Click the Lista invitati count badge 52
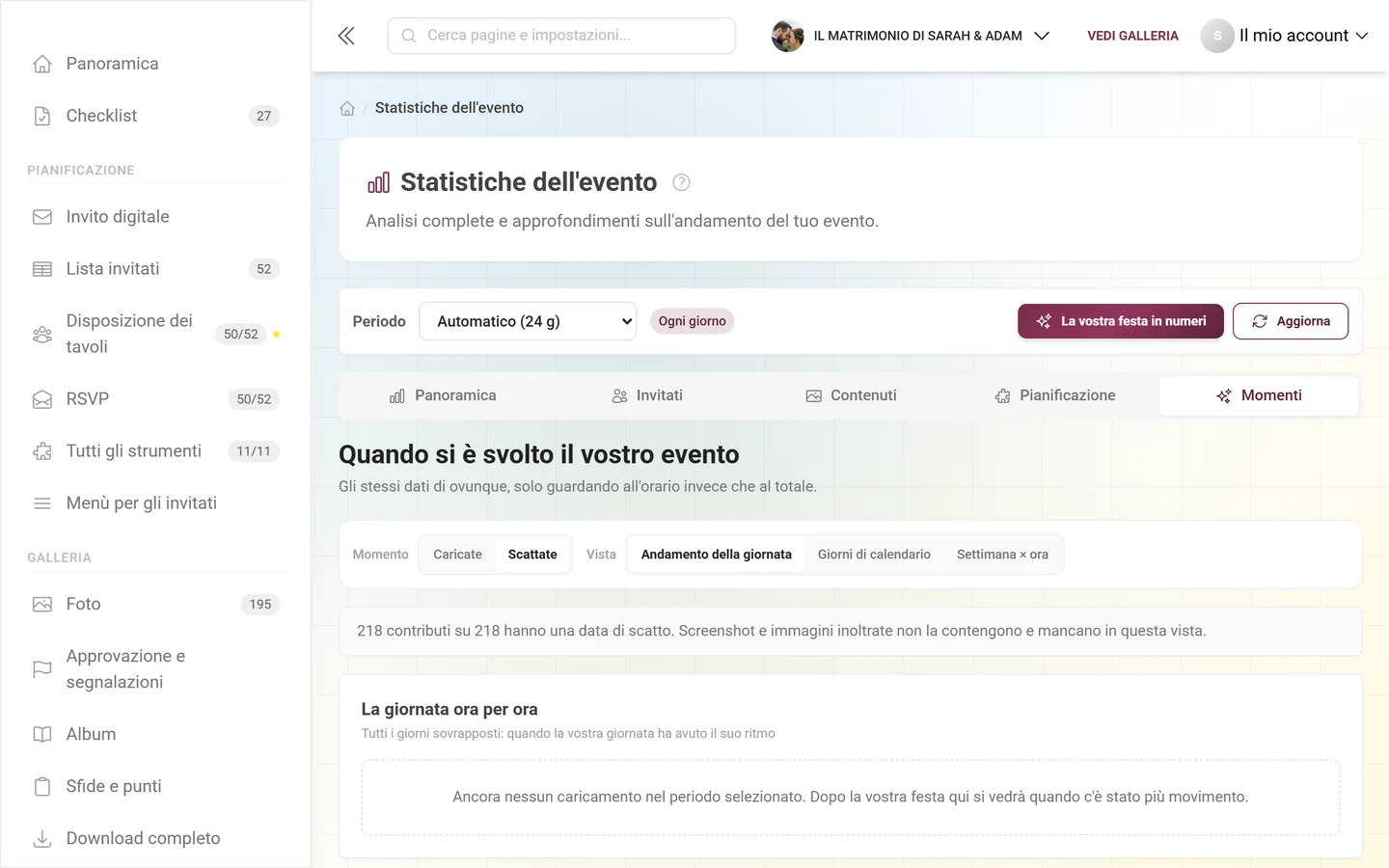 [264, 269]
